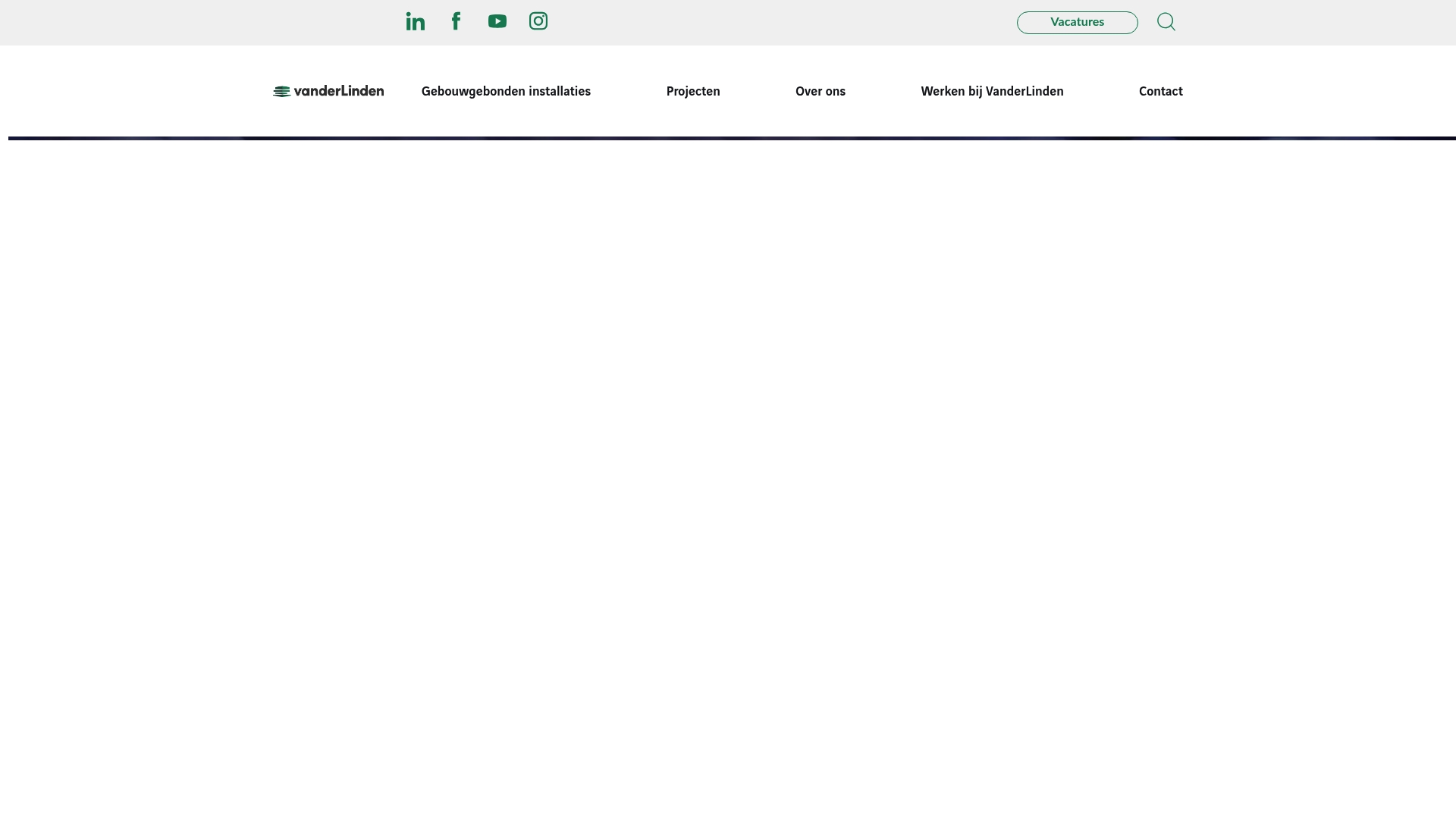Open the Over ons menu item

point(821,92)
